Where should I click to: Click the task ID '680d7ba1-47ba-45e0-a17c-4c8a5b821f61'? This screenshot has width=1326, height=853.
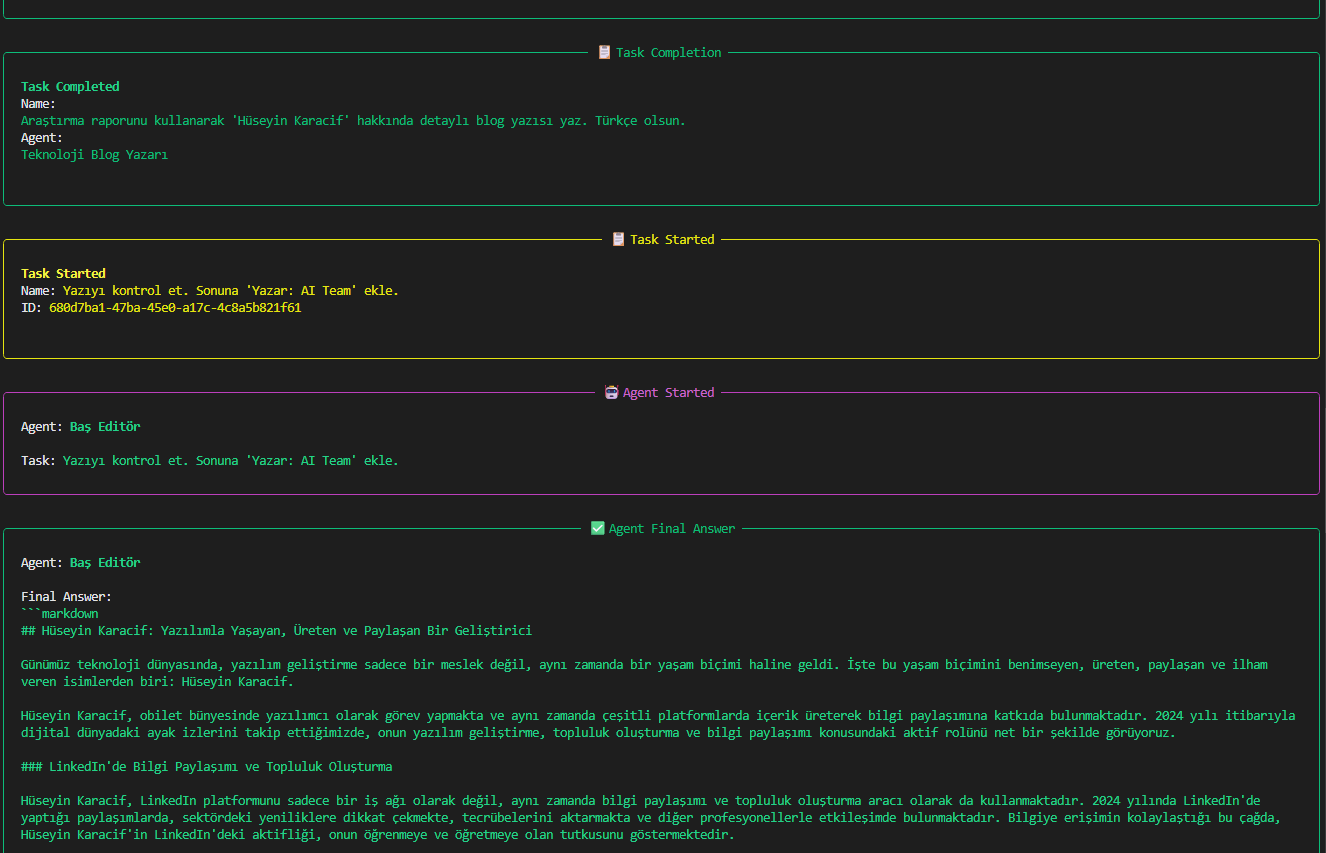[x=175, y=307]
